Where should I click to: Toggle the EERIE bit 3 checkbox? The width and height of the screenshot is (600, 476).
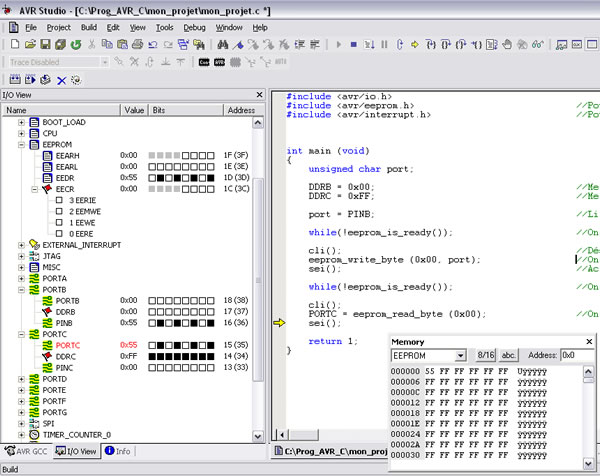60,200
